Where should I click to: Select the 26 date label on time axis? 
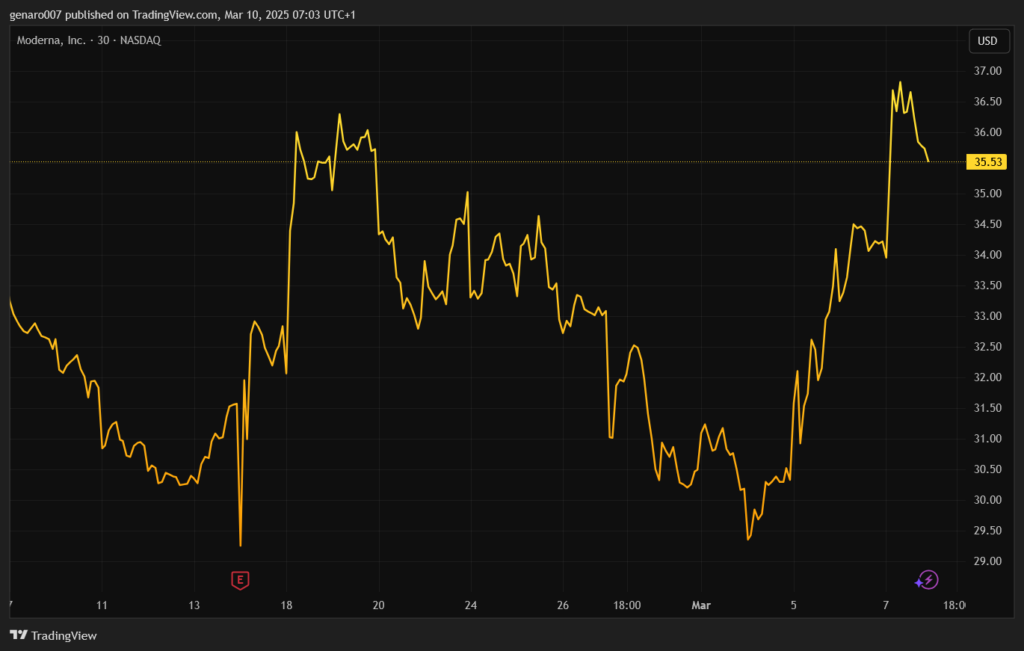pos(563,605)
